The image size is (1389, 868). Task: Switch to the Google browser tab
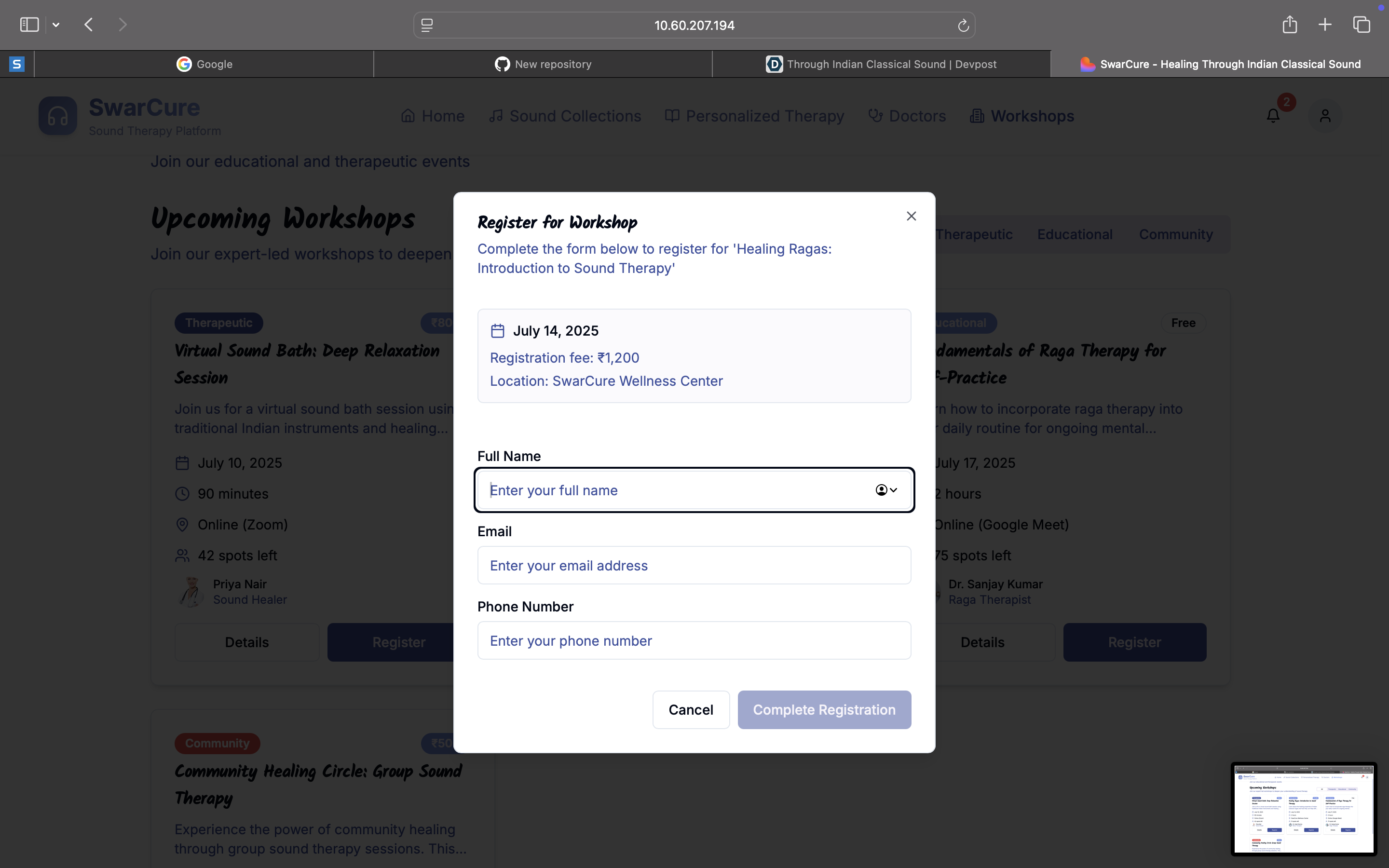coord(204,64)
